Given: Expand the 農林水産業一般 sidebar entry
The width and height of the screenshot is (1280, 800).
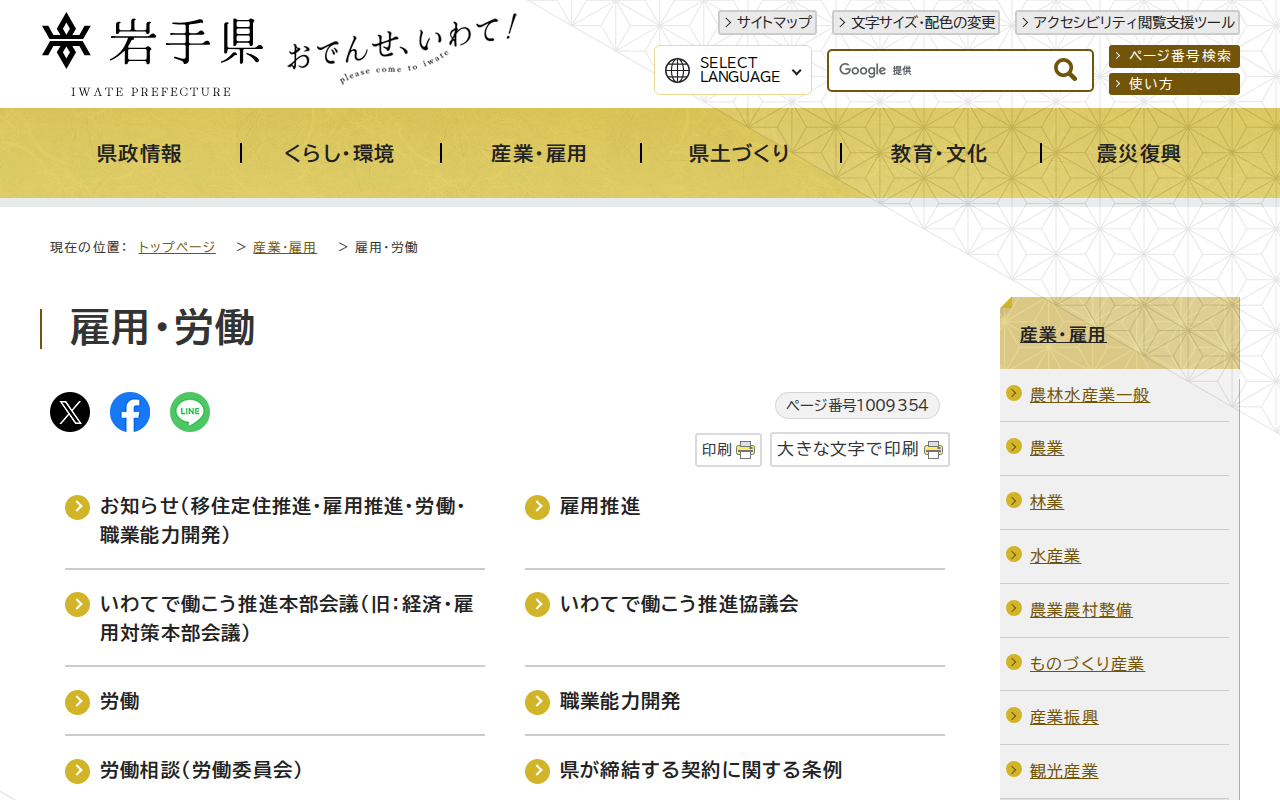Looking at the screenshot, I should [1087, 395].
